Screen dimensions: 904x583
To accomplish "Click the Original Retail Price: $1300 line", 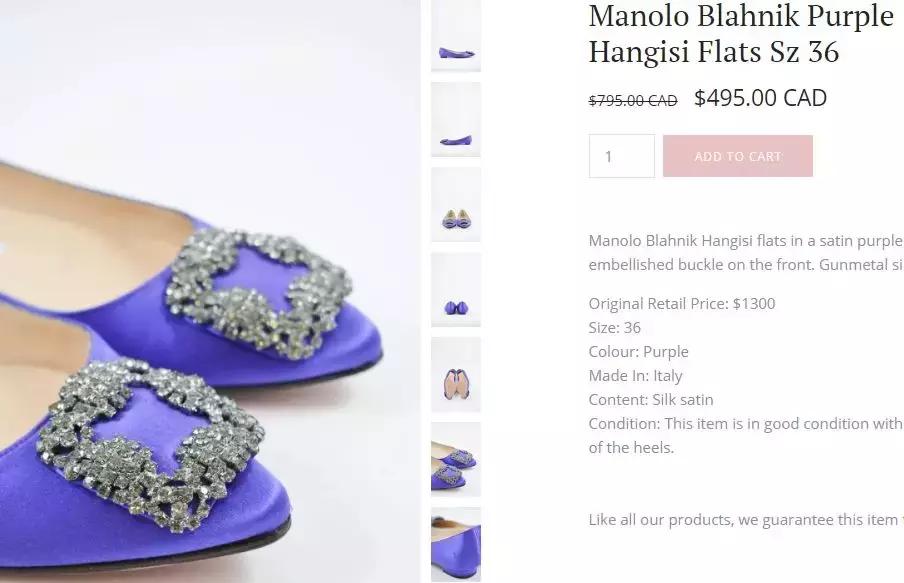I will [682, 304].
